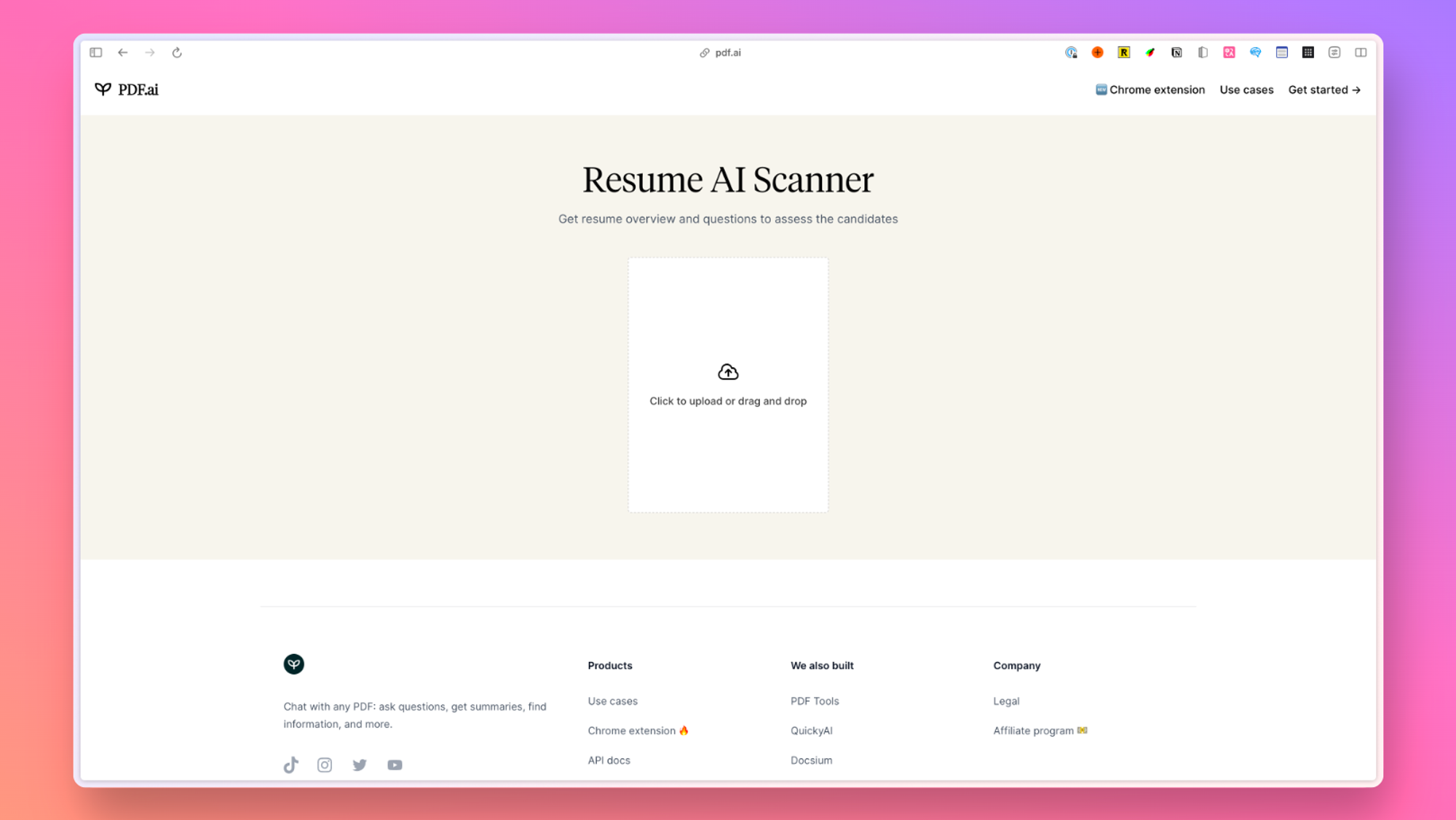Click the colorful feather extension icon
Viewport: 1456px width, 820px height.
tap(1150, 52)
